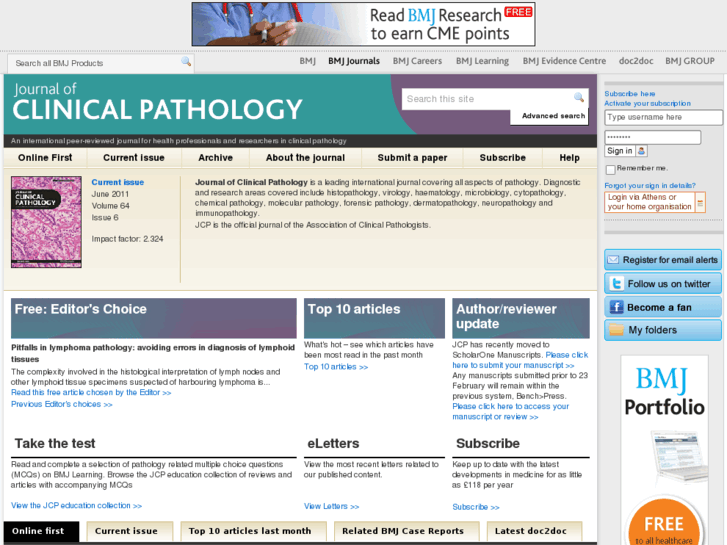Click the Subscribe here link
The height and width of the screenshot is (545, 727).
coord(629,94)
